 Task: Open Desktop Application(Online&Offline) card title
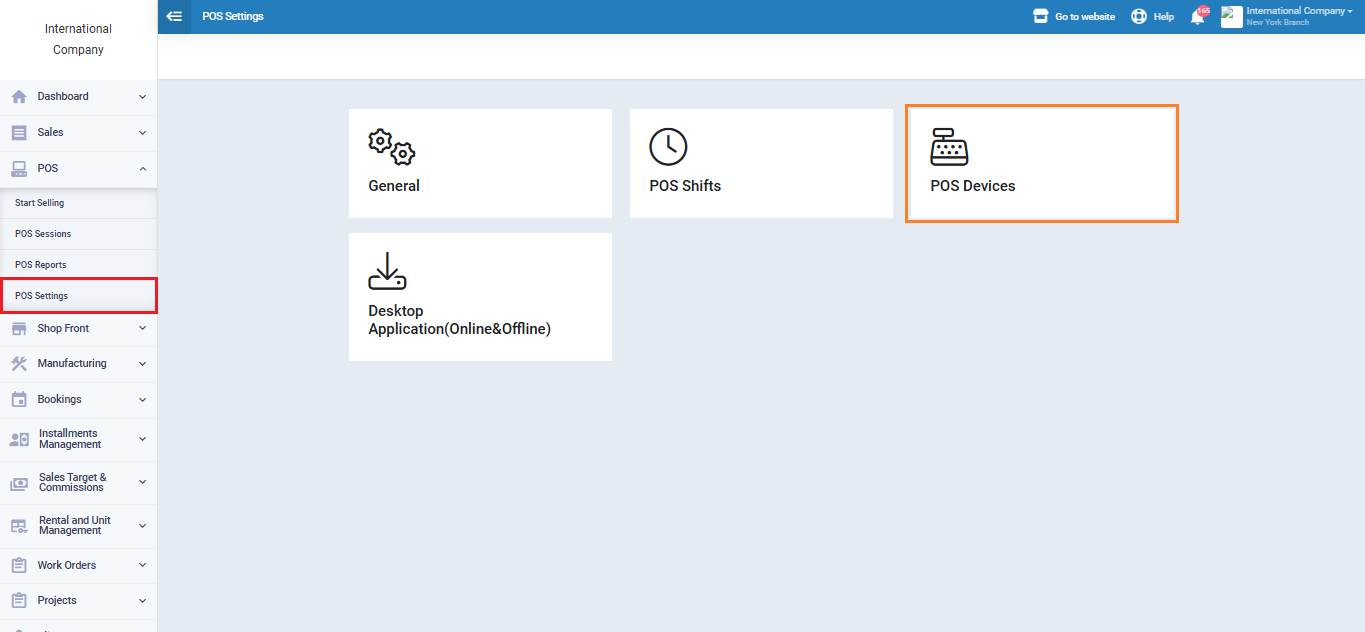(459, 320)
